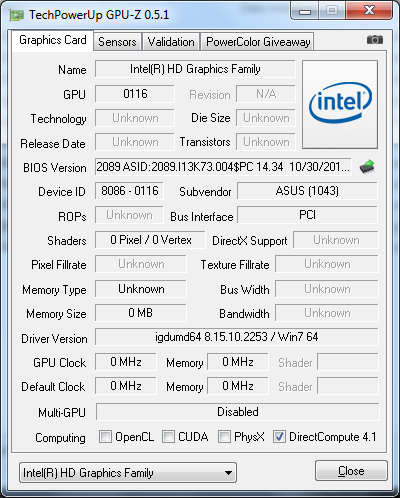
Task: Click the GPU Clock 0 MHz field
Action: (126, 362)
